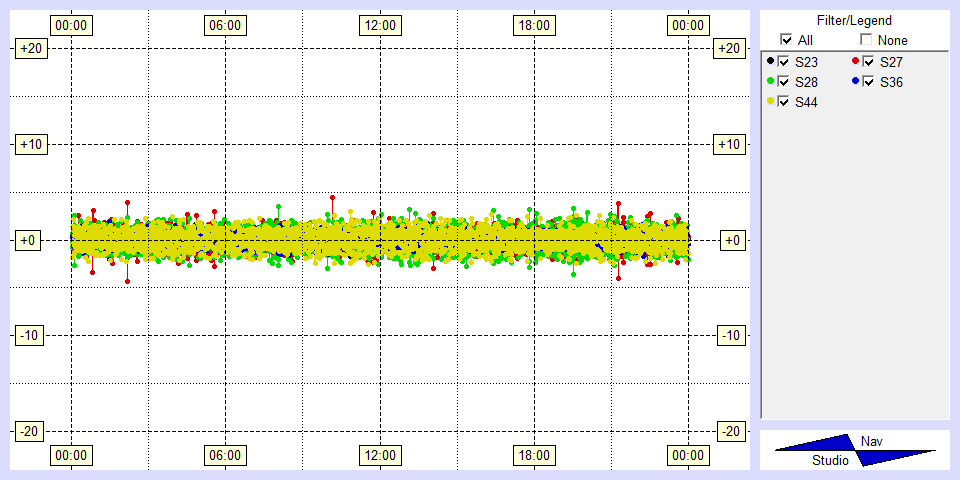Enable the None filter checkbox
This screenshot has height=480, width=960.
pyautogui.click(x=866, y=40)
